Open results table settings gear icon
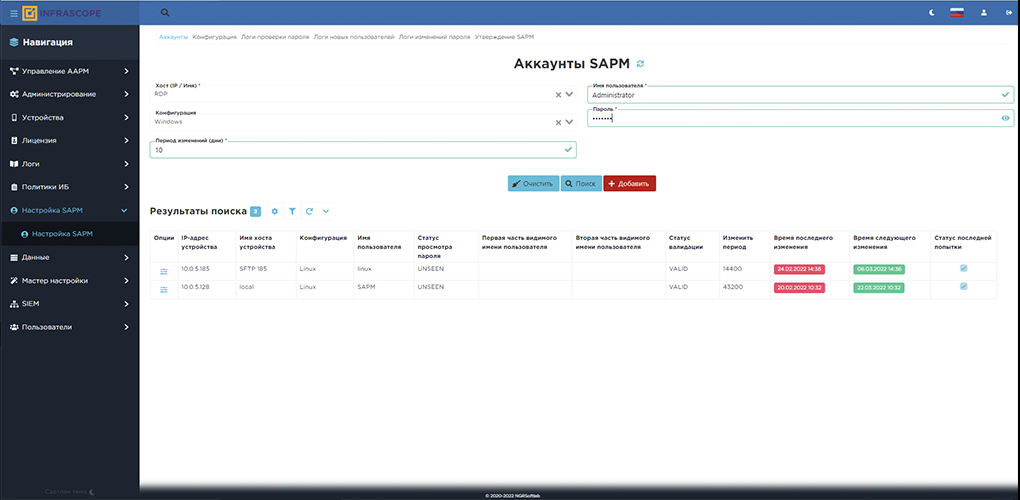 click(x=275, y=212)
